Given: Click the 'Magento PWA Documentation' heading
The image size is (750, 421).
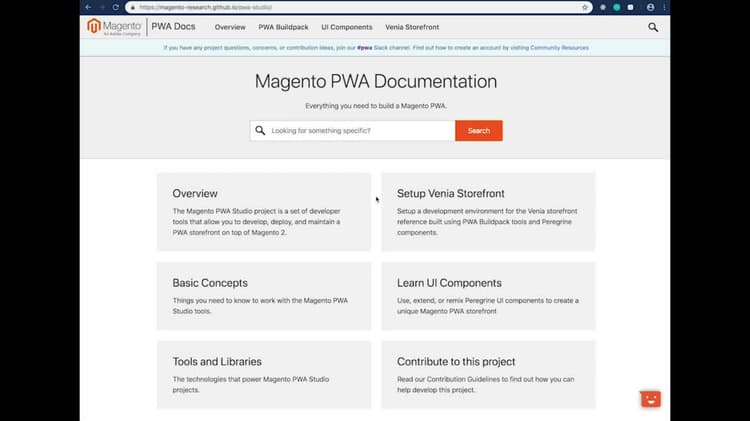Looking at the screenshot, I should 375,81.
